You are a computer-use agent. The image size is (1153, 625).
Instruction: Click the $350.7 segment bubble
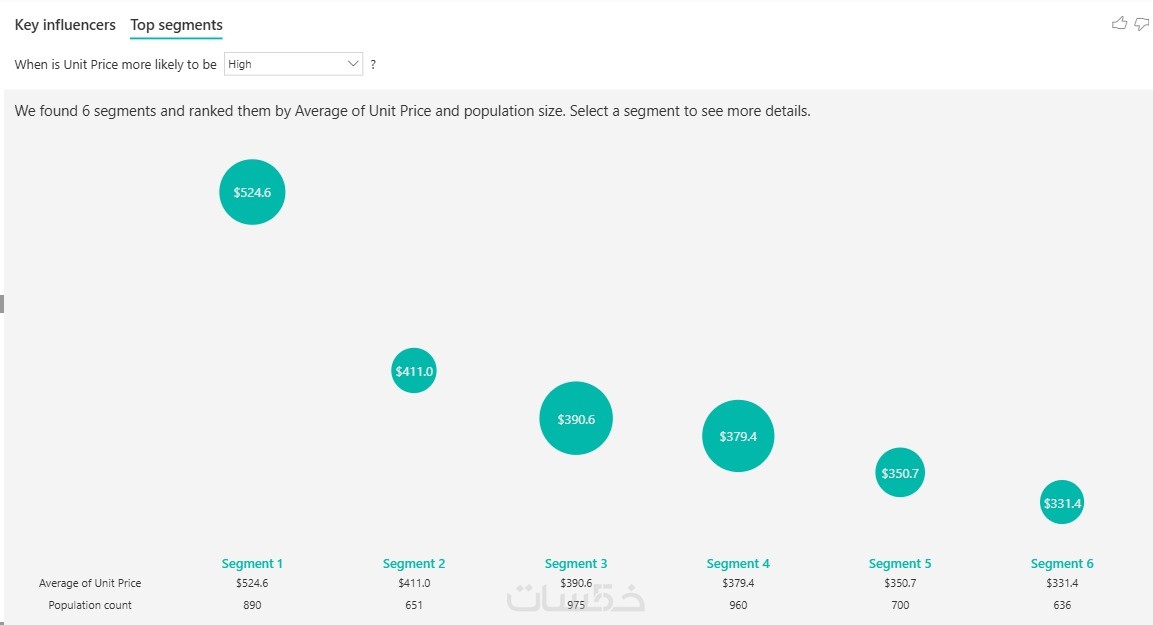tap(900, 473)
